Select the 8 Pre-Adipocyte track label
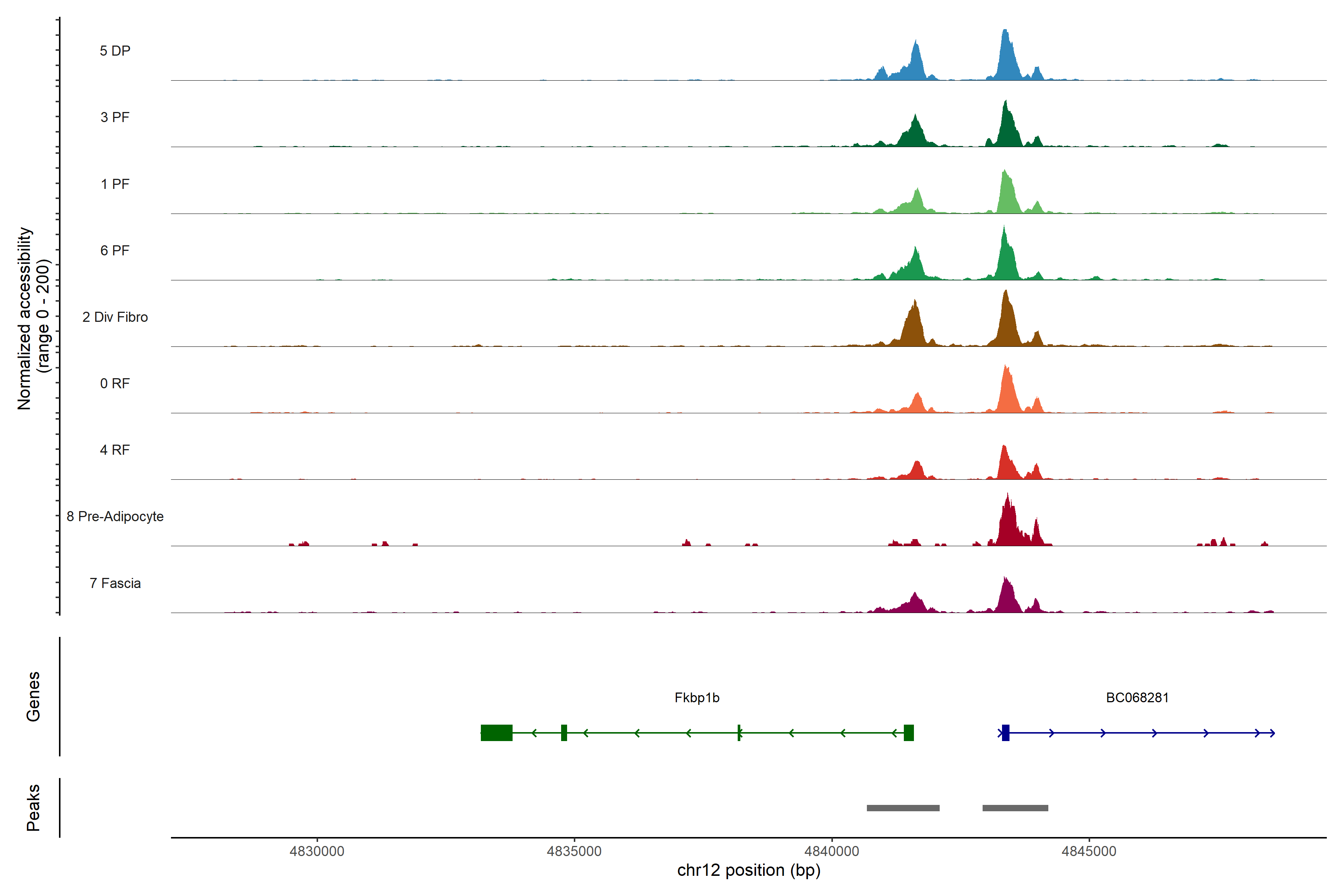Image resolution: width=1344 pixels, height=896 pixels. (115, 517)
